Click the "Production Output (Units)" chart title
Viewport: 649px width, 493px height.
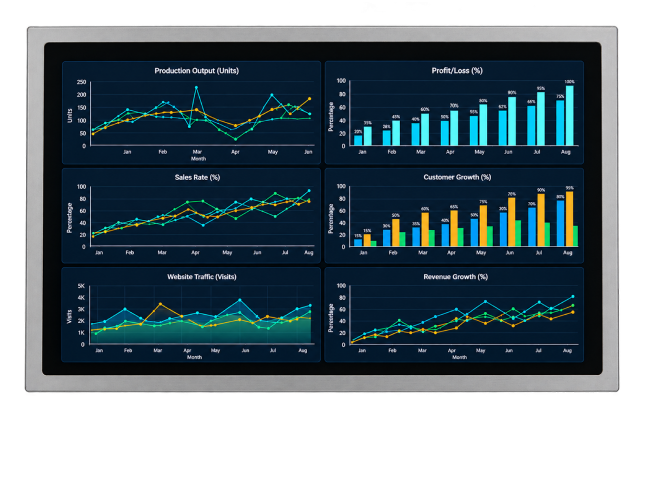[x=197, y=71]
